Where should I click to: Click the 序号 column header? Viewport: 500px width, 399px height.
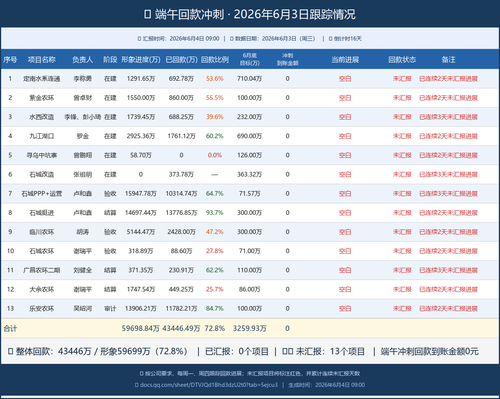(x=10, y=60)
